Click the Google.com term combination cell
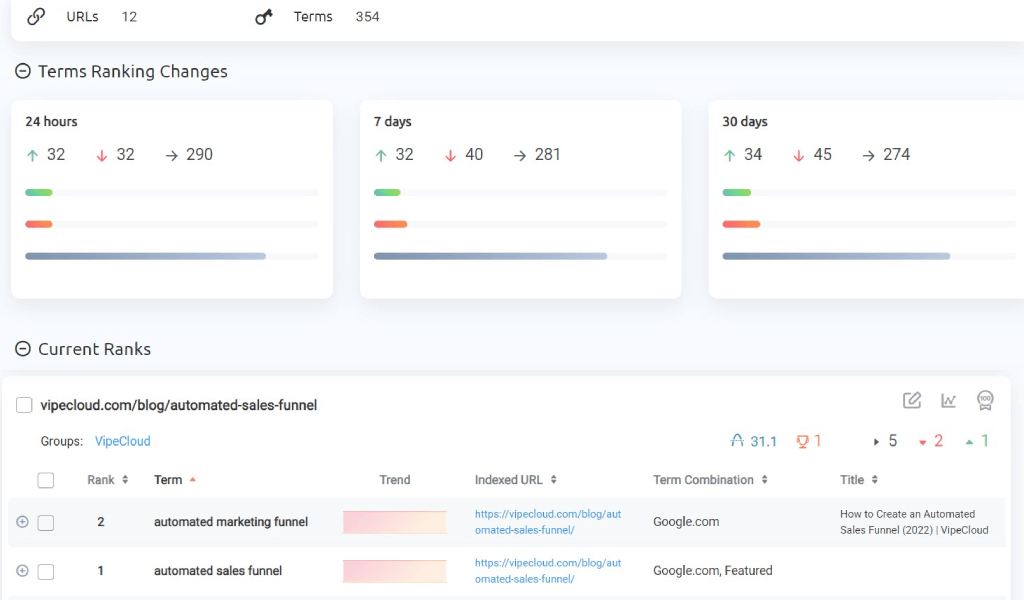 click(x=686, y=522)
